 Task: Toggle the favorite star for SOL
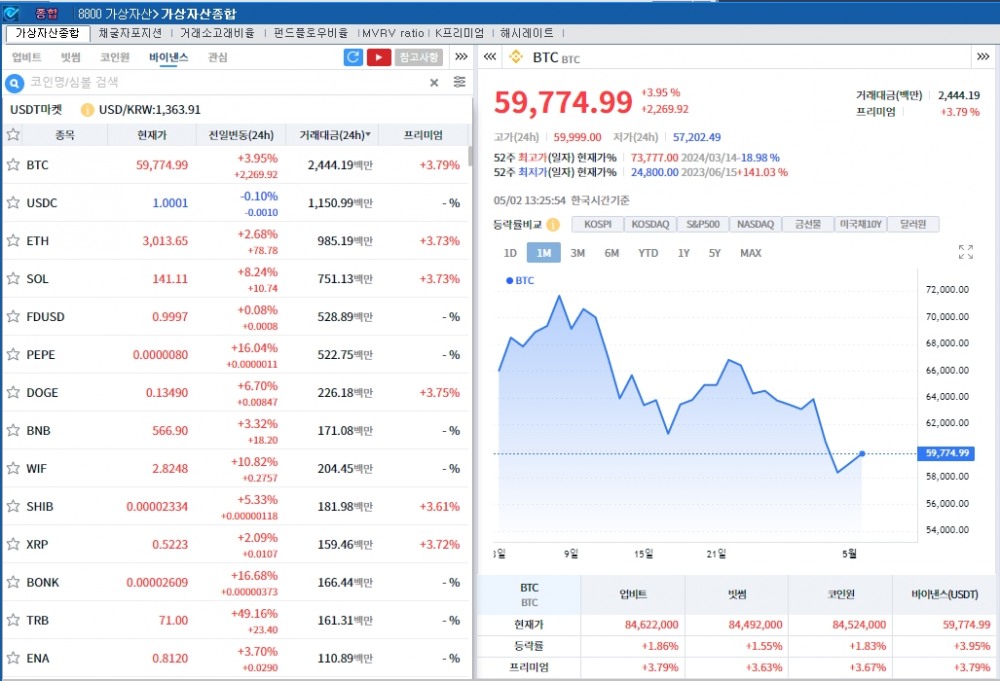pyautogui.click(x=15, y=279)
